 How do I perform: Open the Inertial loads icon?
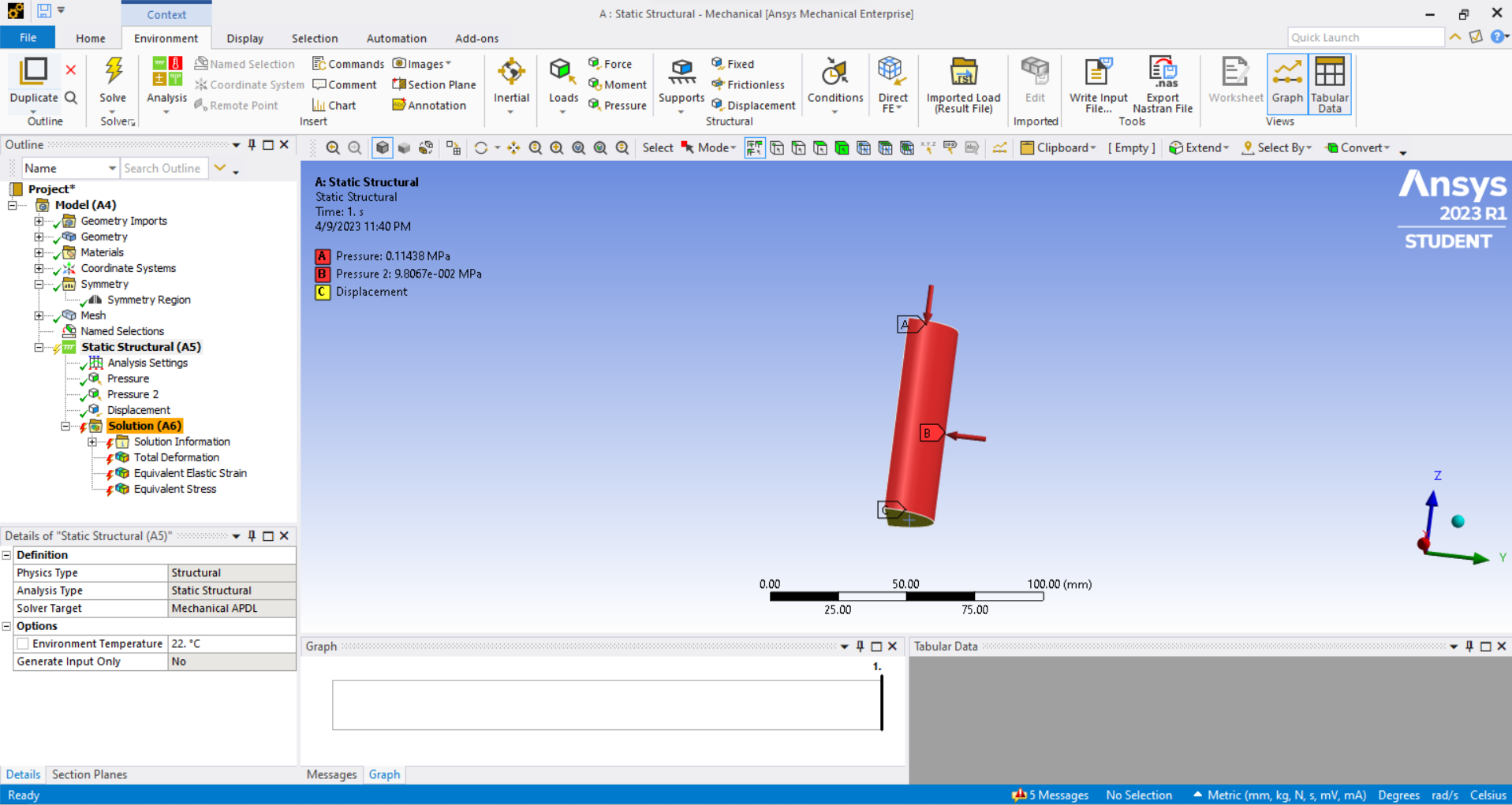pos(511,72)
